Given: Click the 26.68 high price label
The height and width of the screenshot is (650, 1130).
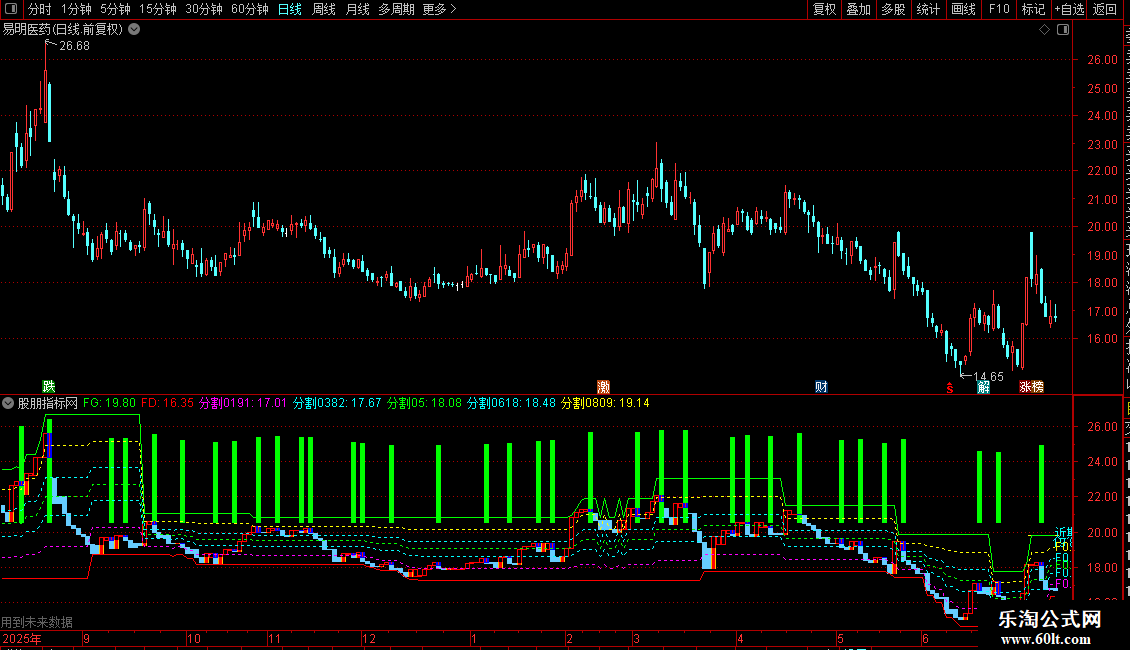Looking at the screenshot, I should (x=74, y=46).
